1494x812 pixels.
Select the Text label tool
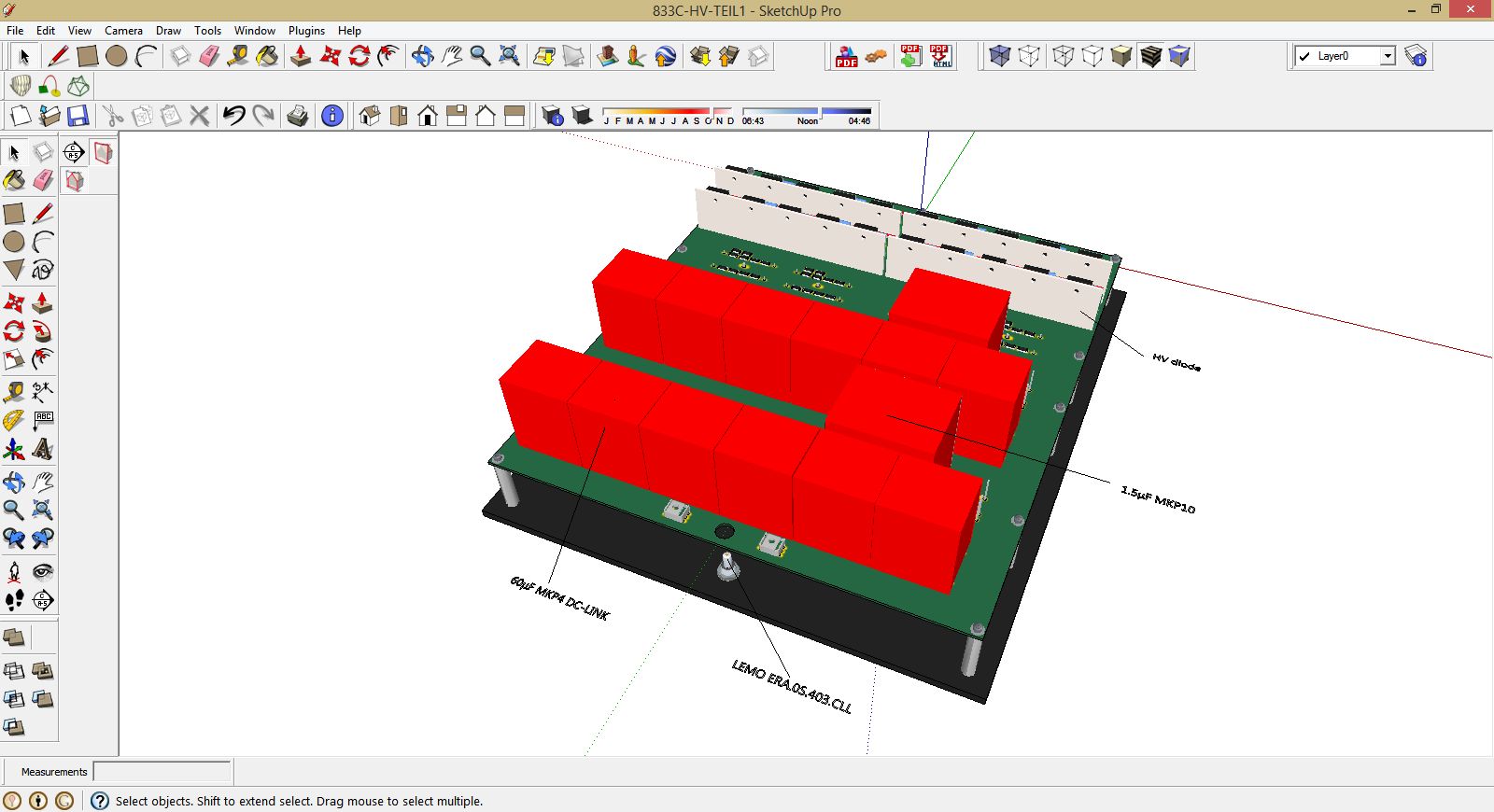point(43,421)
